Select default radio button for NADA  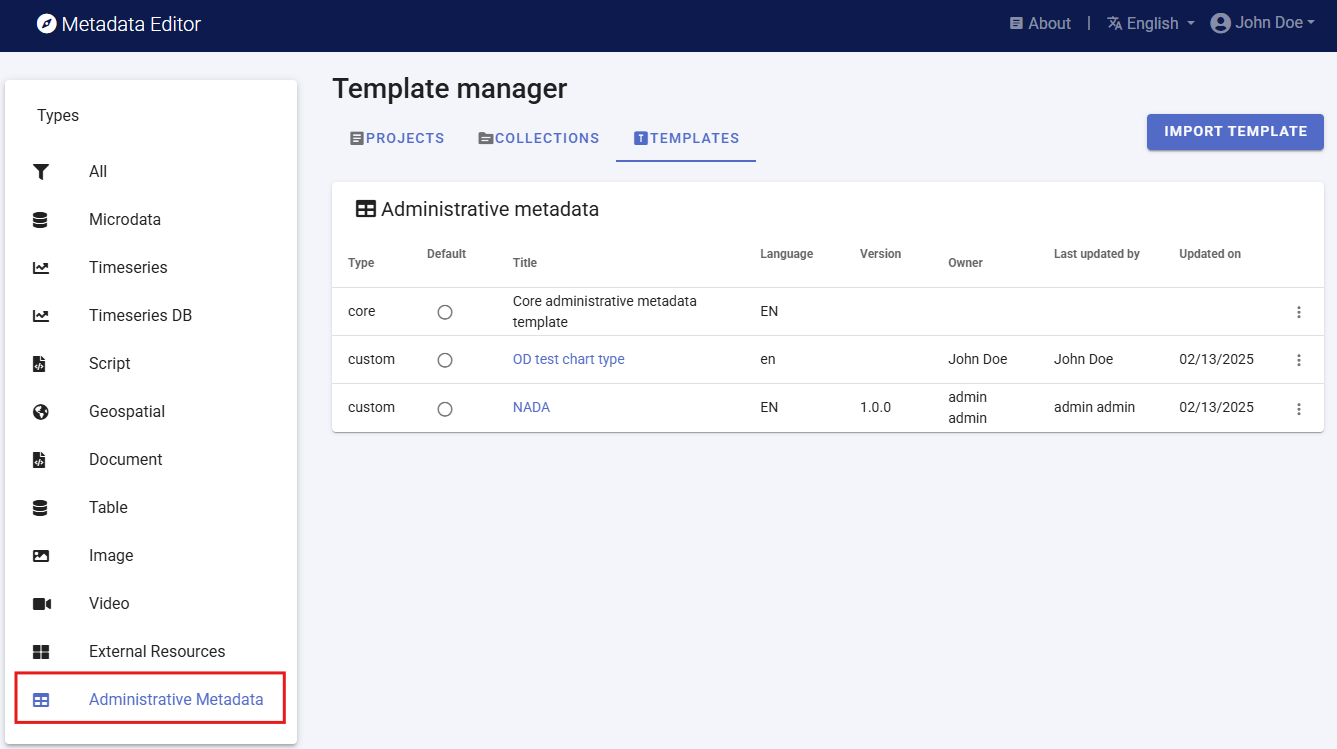445,409
